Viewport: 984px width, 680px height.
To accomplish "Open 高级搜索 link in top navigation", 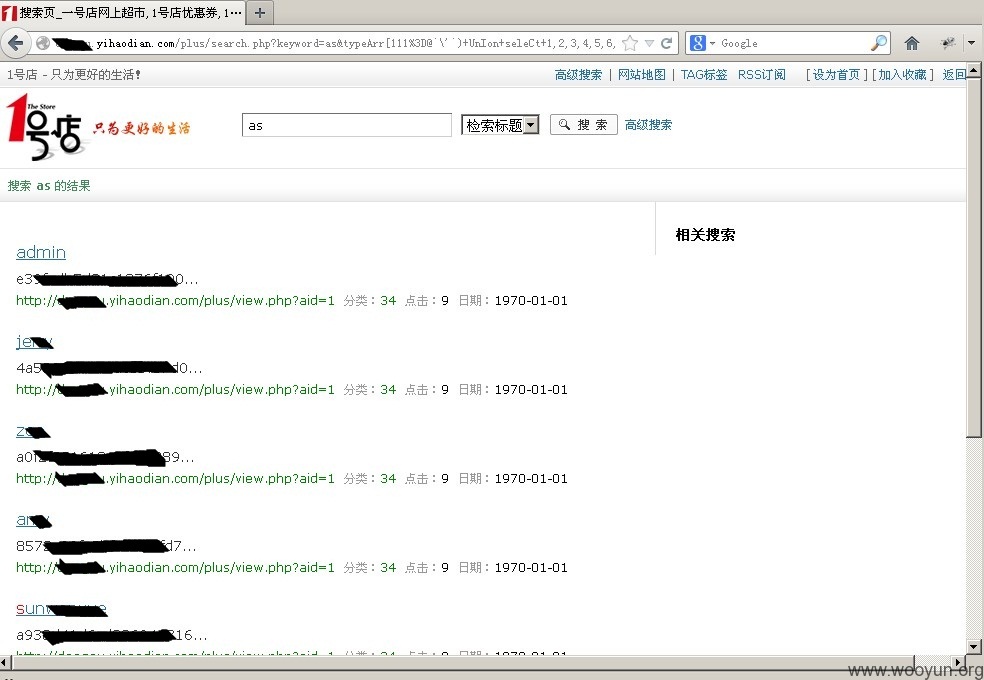I will coord(578,75).
